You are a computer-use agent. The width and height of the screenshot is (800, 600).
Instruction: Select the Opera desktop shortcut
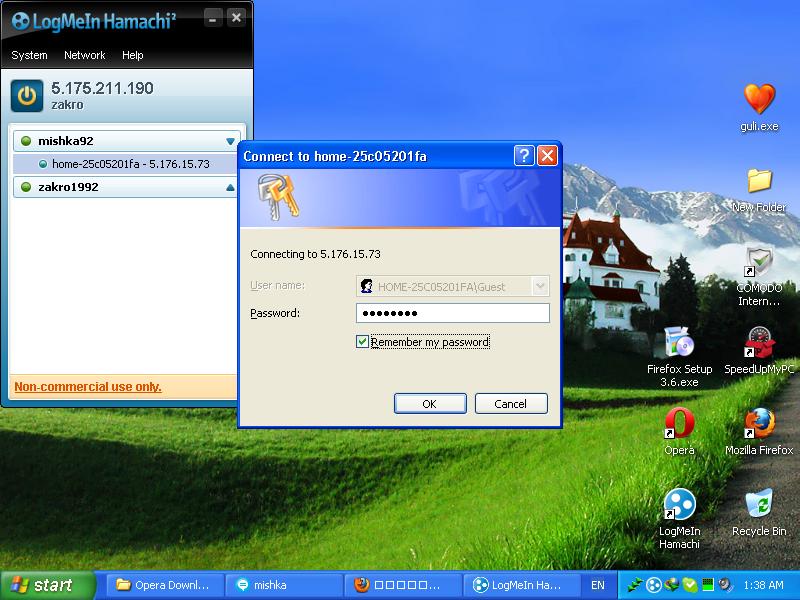[x=679, y=431]
